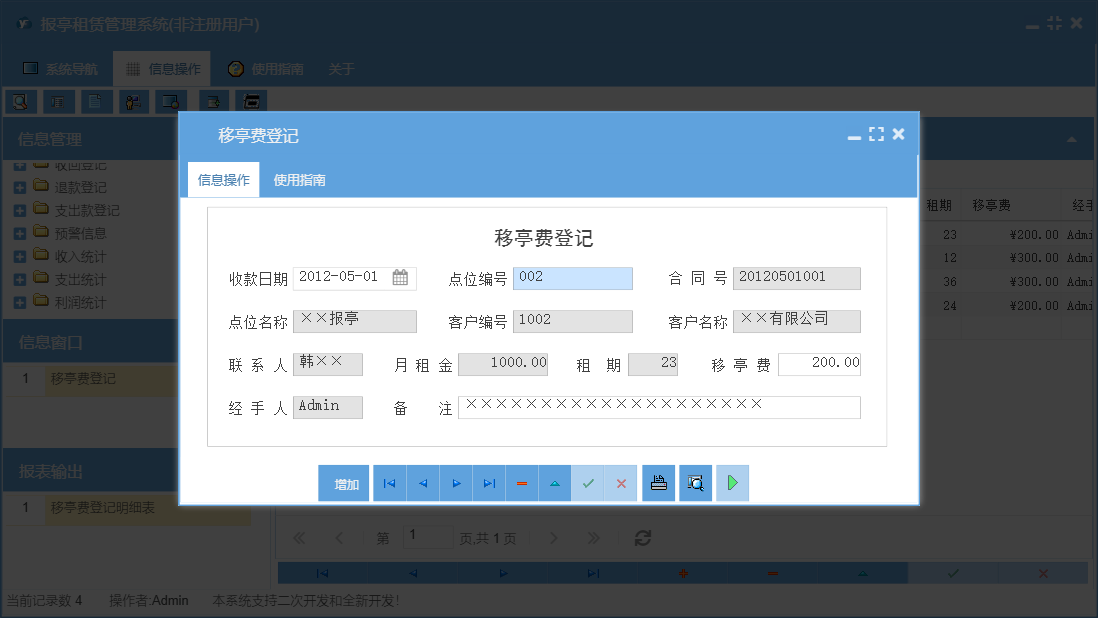Click the green execute arrow icon
The width and height of the screenshot is (1098, 618).
click(x=732, y=483)
